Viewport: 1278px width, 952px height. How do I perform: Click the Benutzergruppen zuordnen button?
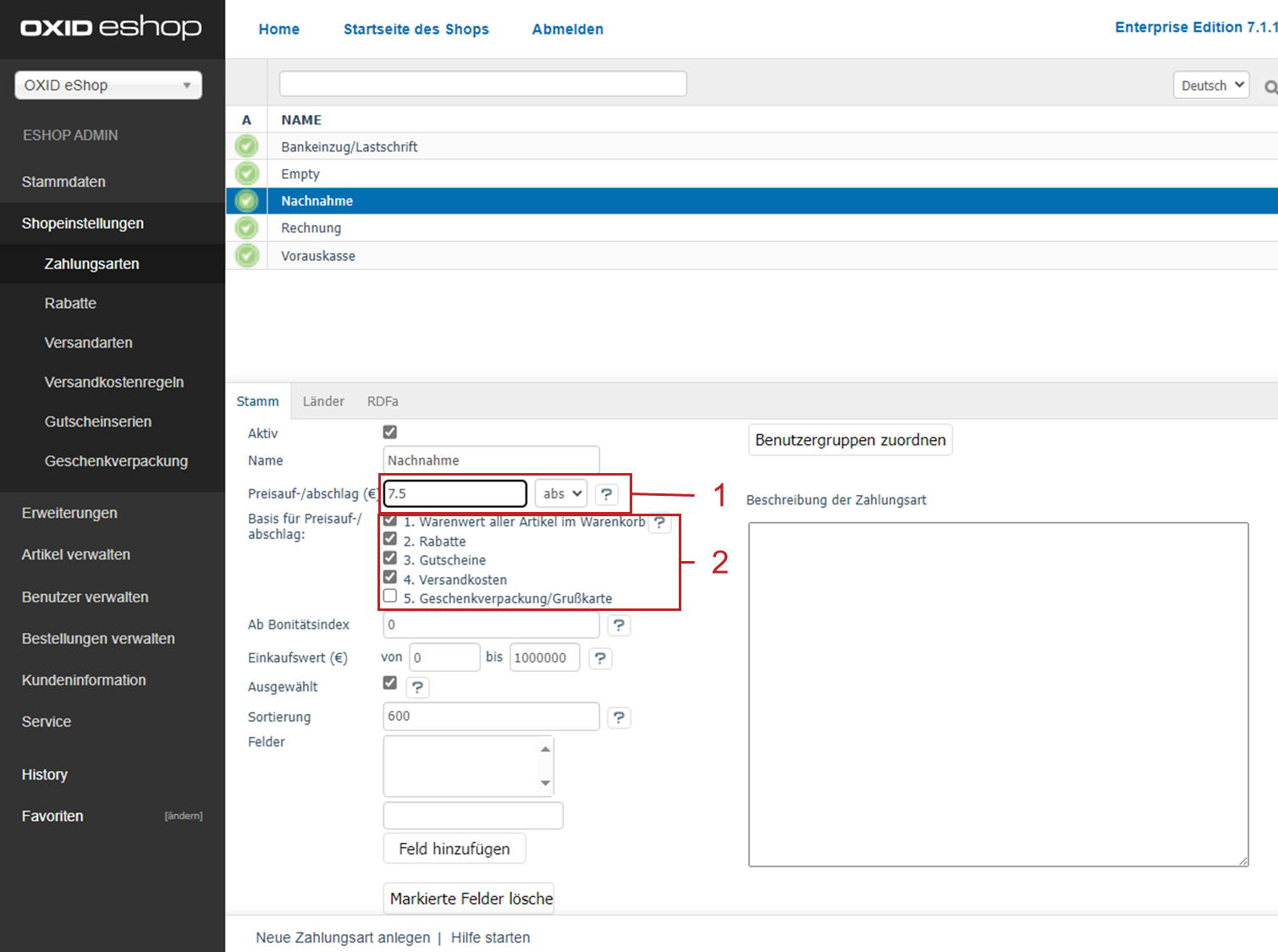850,440
